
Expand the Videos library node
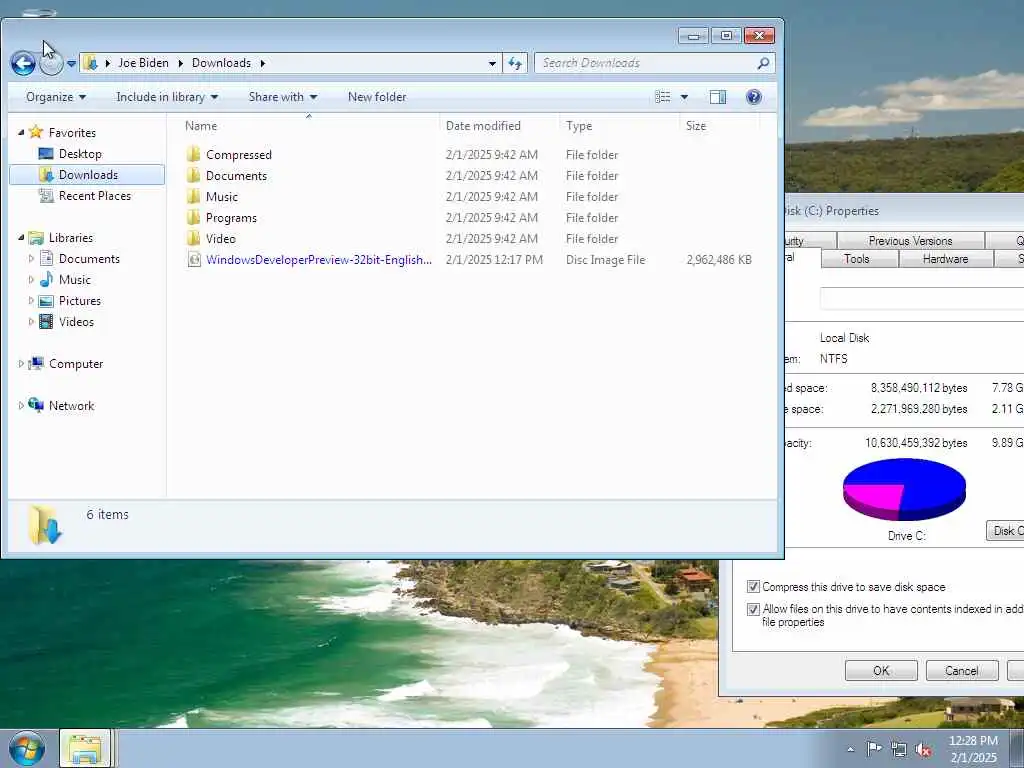tap(31, 321)
